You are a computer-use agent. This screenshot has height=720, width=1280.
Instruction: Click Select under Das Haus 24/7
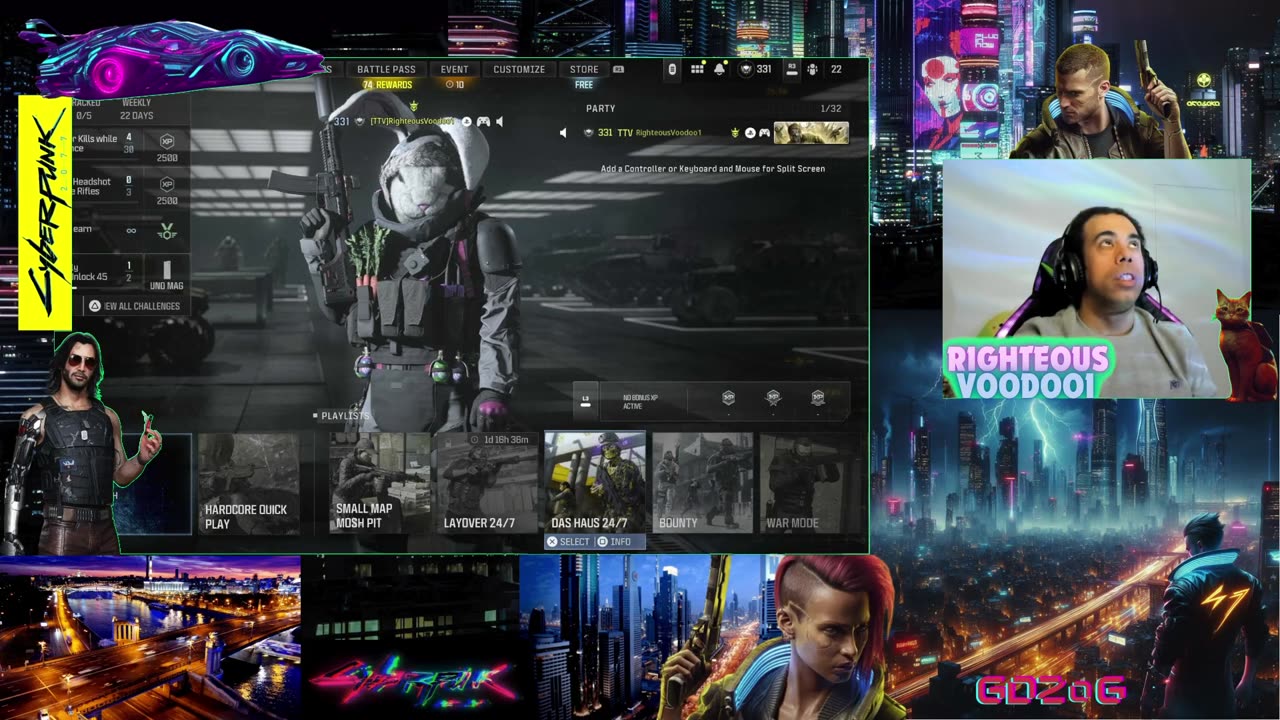[568, 542]
